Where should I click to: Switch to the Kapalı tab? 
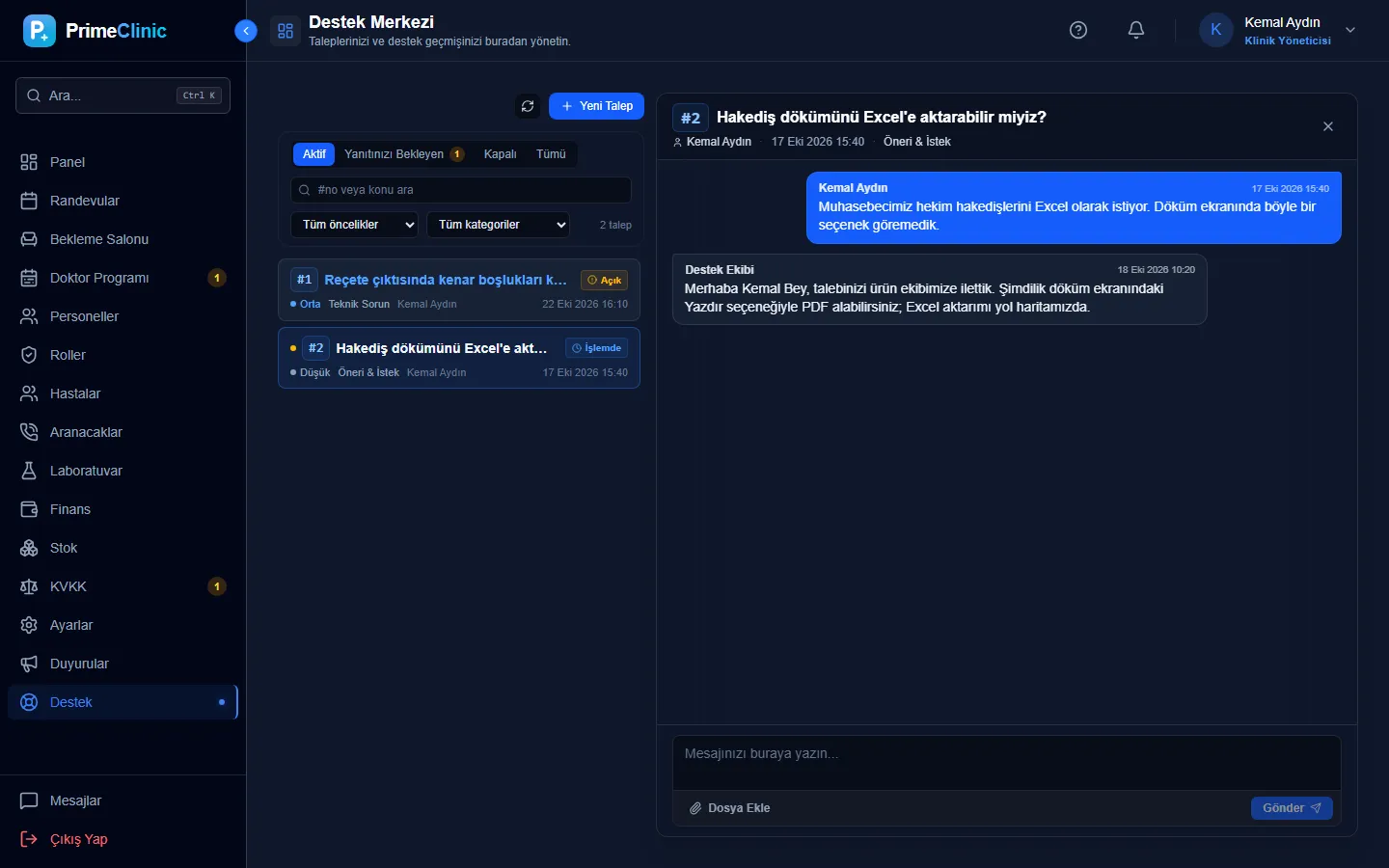click(x=500, y=154)
